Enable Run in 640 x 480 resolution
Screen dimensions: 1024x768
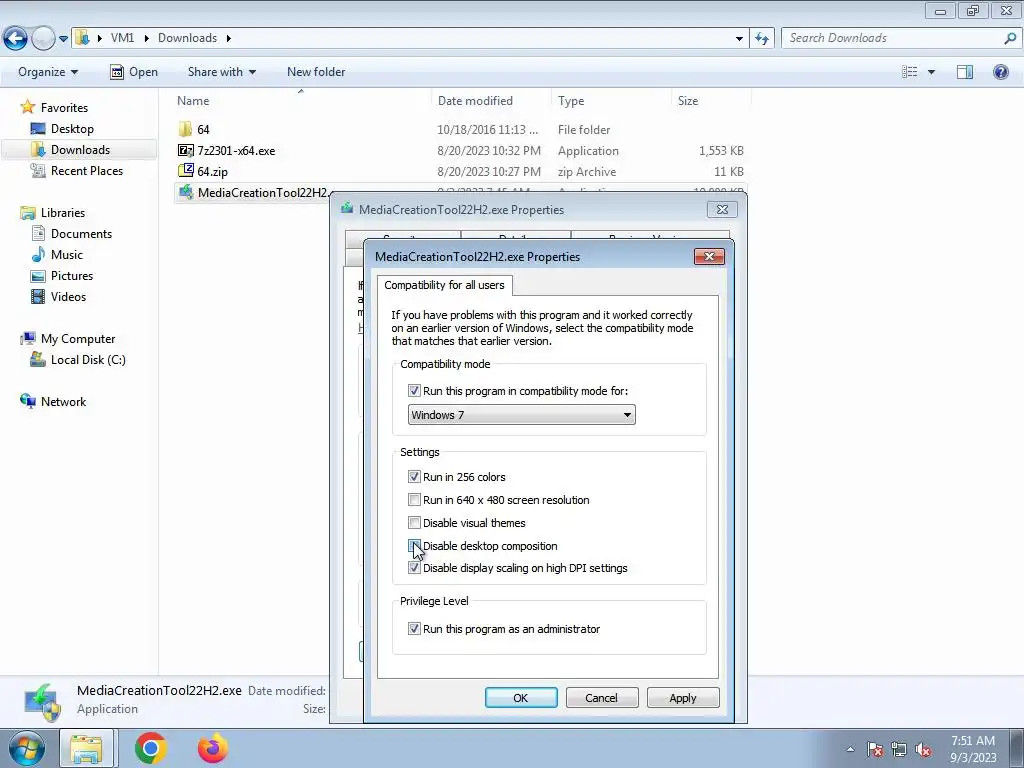click(414, 500)
